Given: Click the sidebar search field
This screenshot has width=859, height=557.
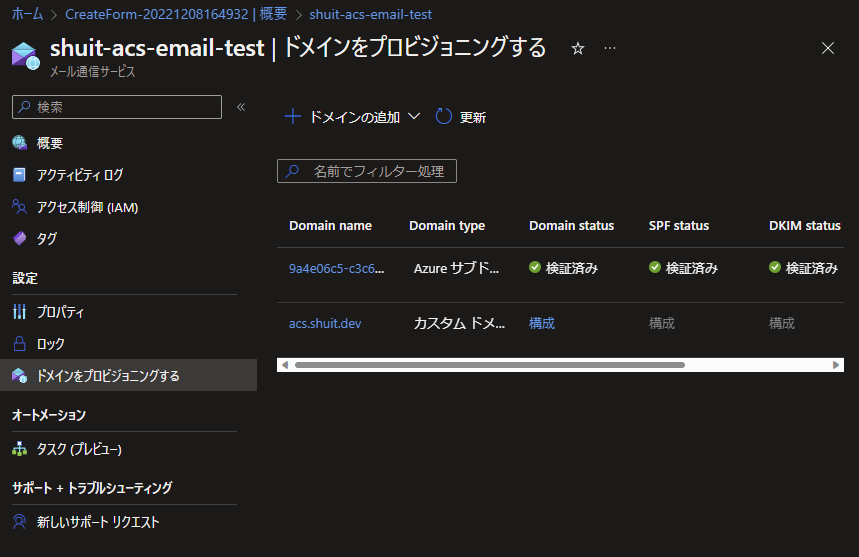Looking at the screenshot, I should click(117, 107).
